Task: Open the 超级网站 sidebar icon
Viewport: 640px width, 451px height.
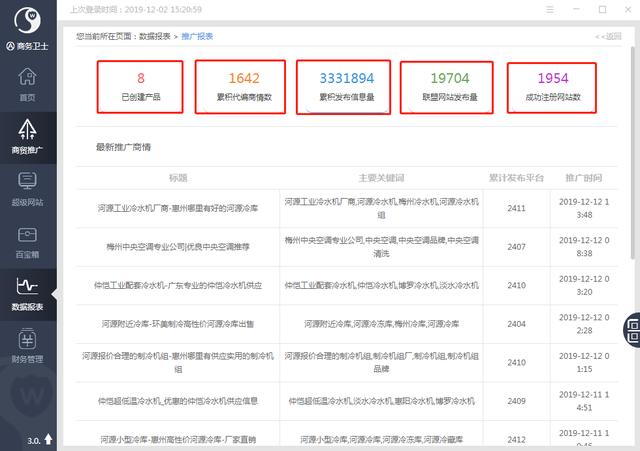Action: 27,188
